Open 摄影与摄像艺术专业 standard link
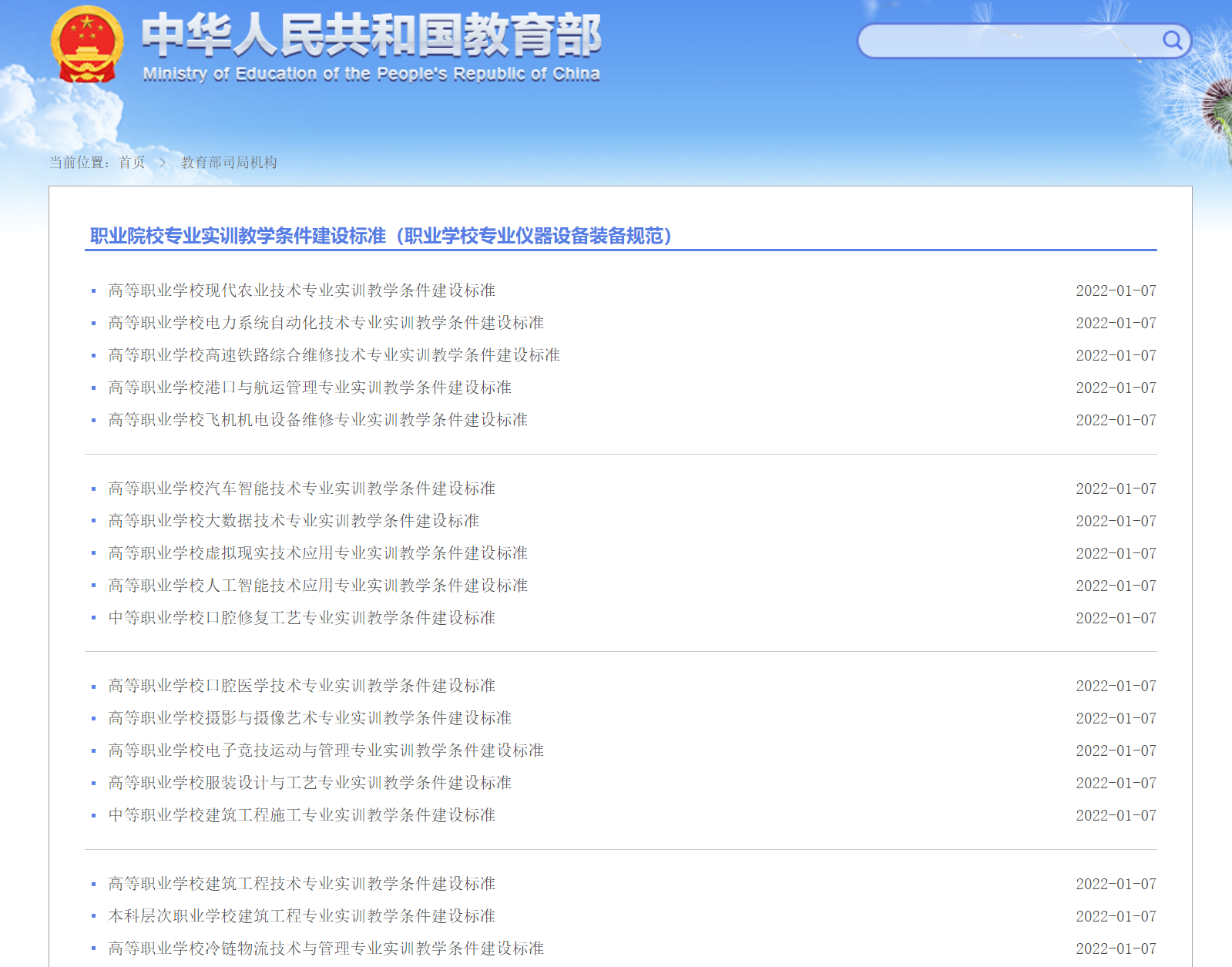1232x967 pixels. (x=310, y=718)
